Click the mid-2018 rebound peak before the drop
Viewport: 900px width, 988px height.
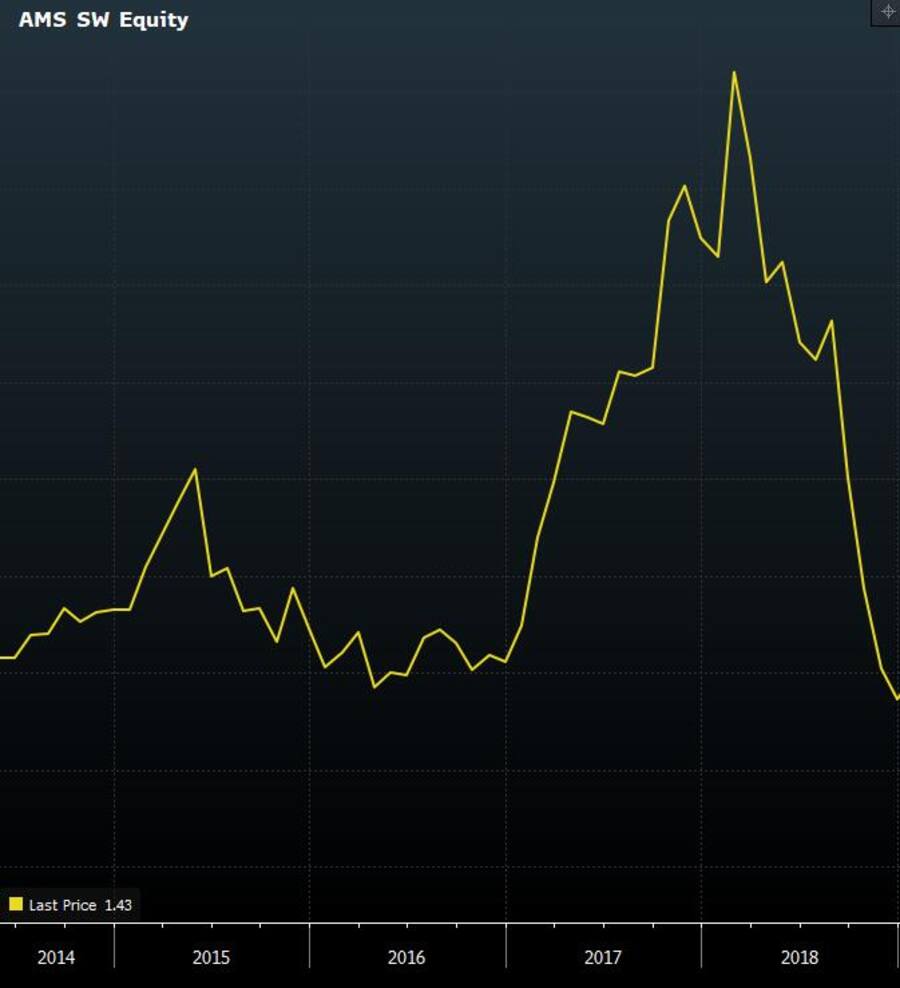coord(831,321)
